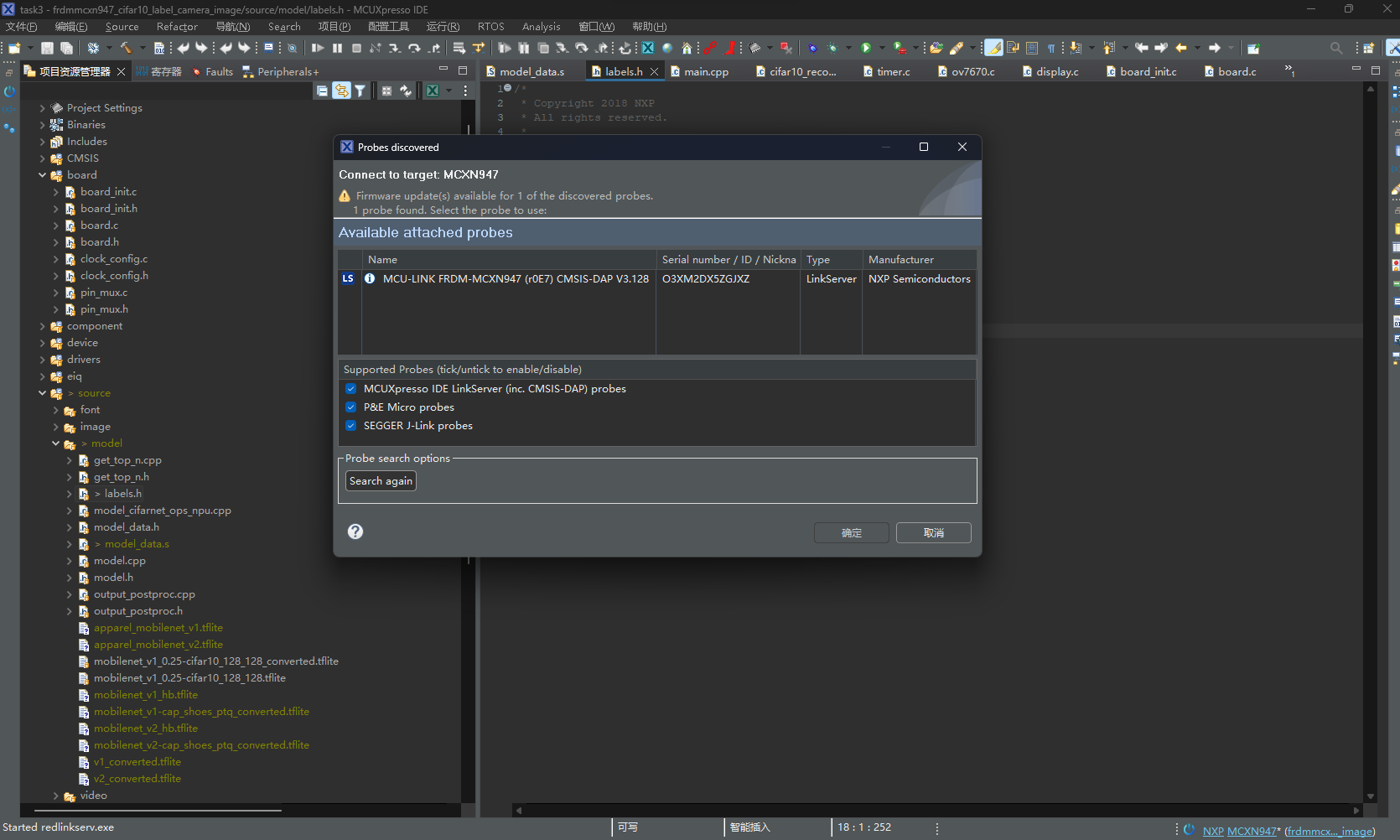Click the Suspend (pause) toolbar icon

point(338,49)
